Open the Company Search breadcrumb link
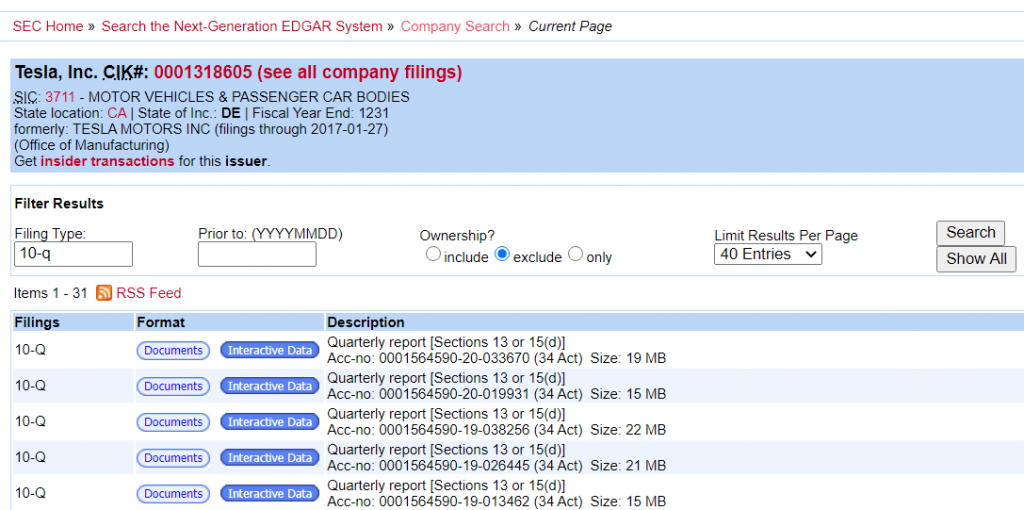This screenshot has height=510, width=1024. [x=455, y=26]
